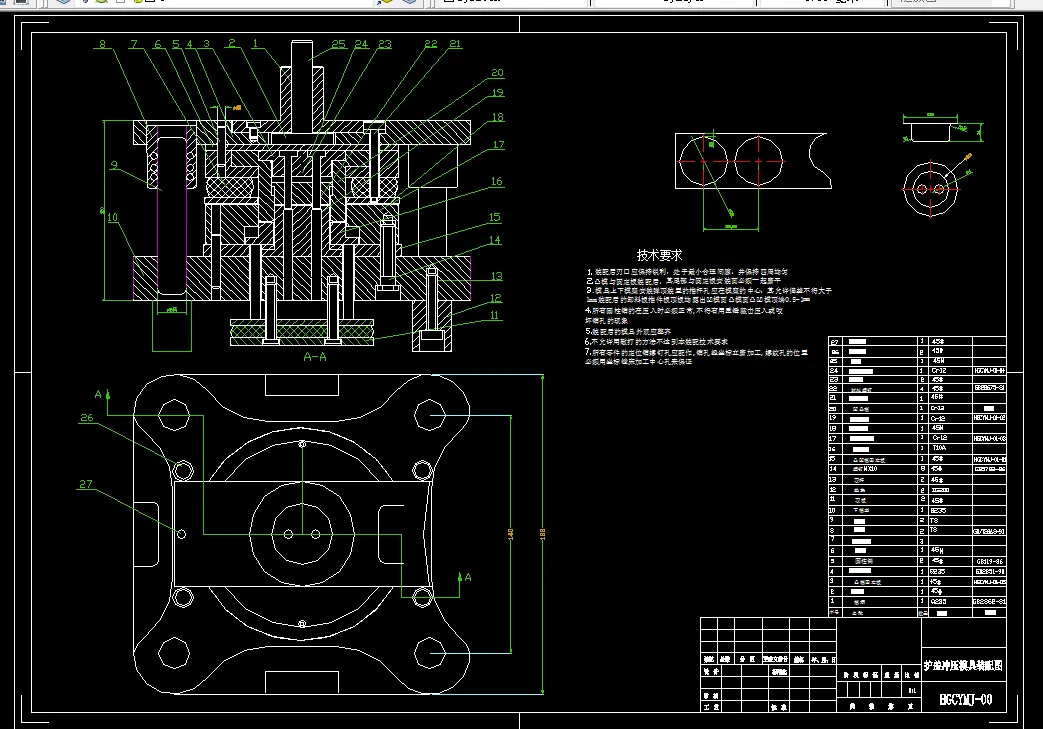
Task: Open the ByLayer linetype dropdown
Action: (x=673, y=2)
